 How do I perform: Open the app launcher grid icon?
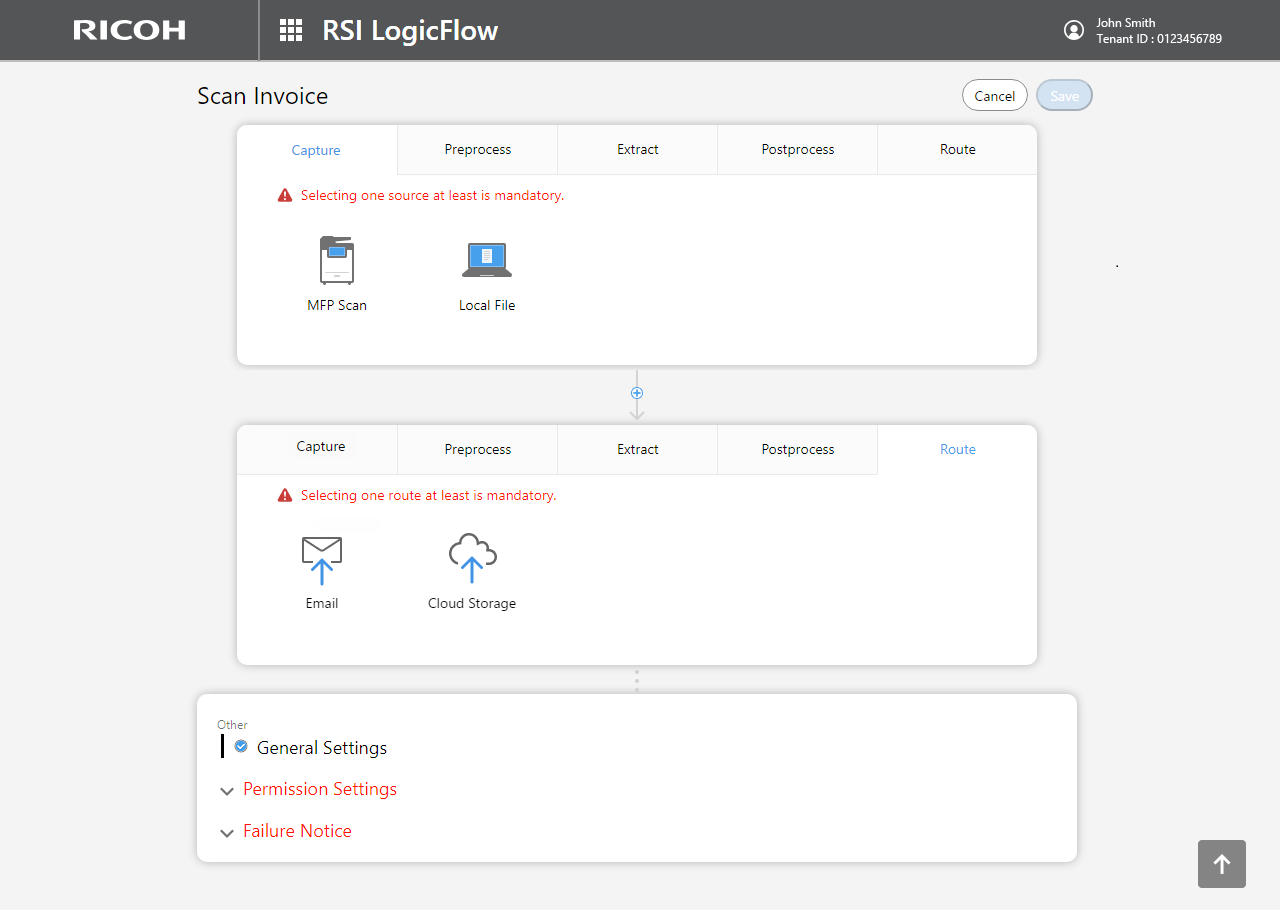click(291, 30)
